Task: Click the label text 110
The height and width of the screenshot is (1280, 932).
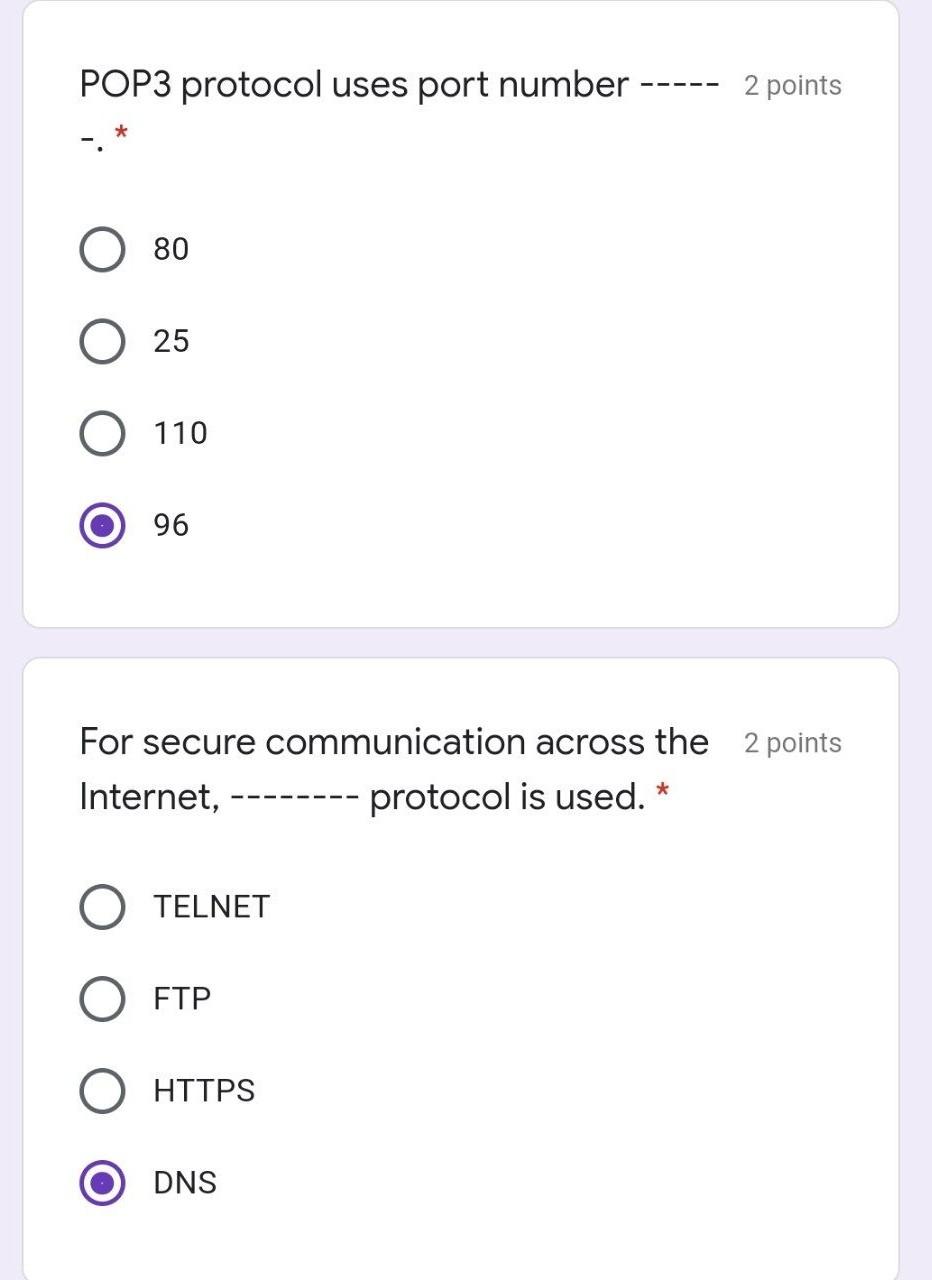Action: 180,432
